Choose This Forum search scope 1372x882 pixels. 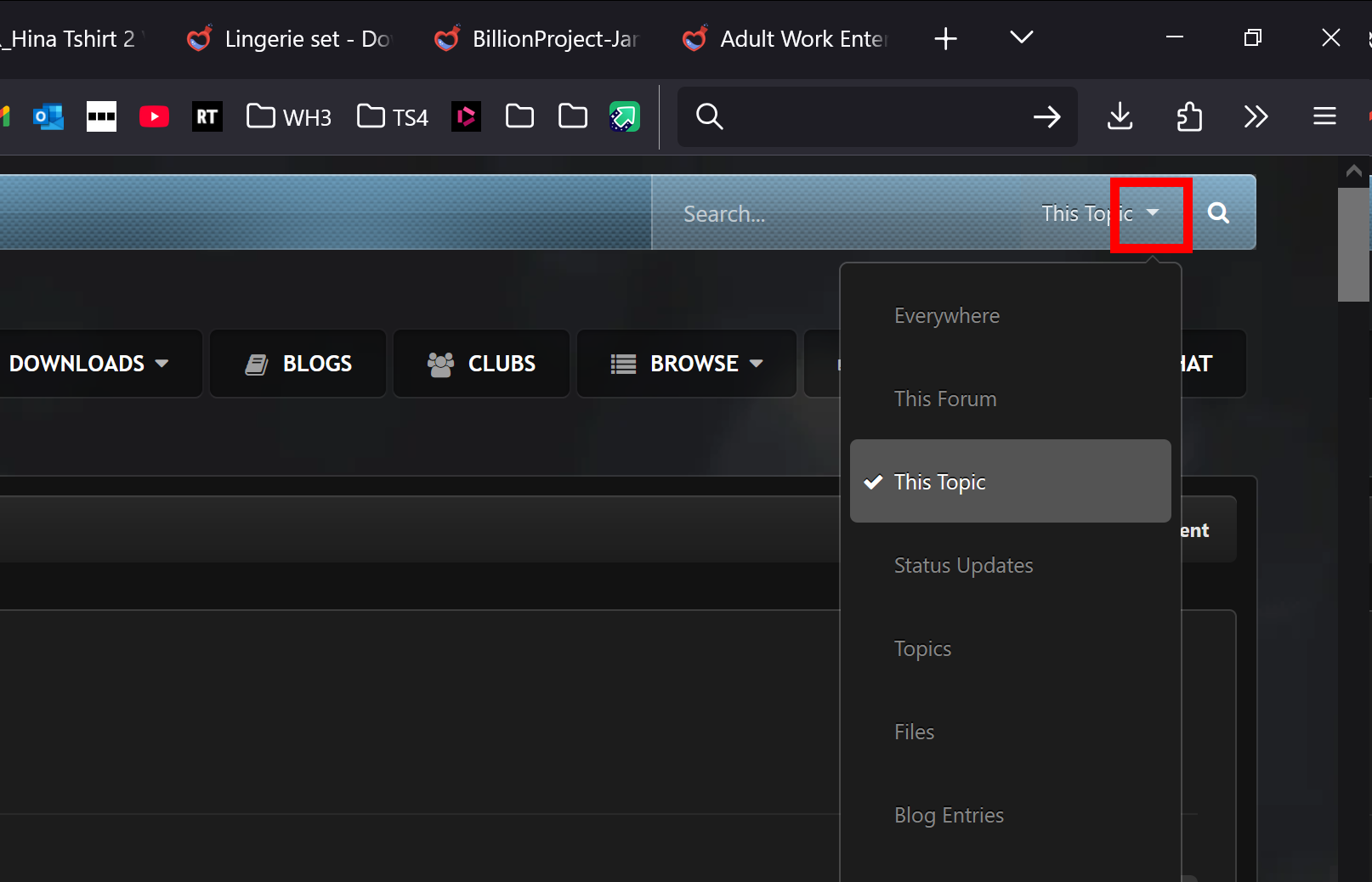[945, 399]
